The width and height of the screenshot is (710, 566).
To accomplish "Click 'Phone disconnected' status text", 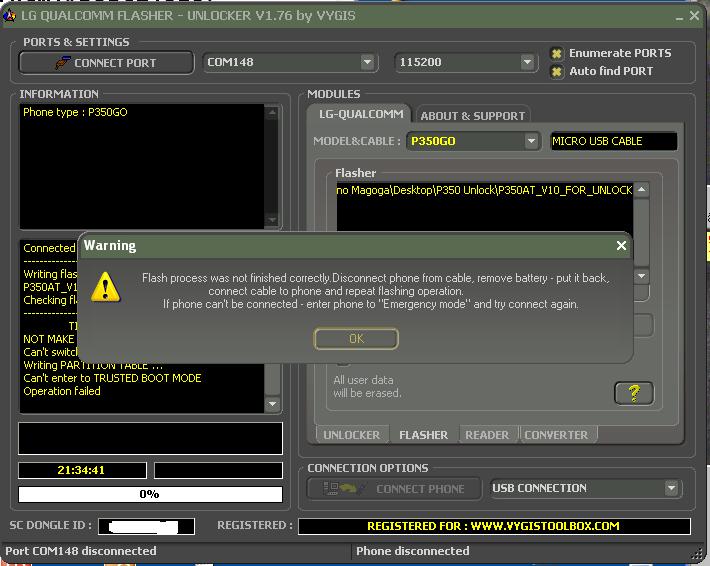I will click(x=413, y=551).
